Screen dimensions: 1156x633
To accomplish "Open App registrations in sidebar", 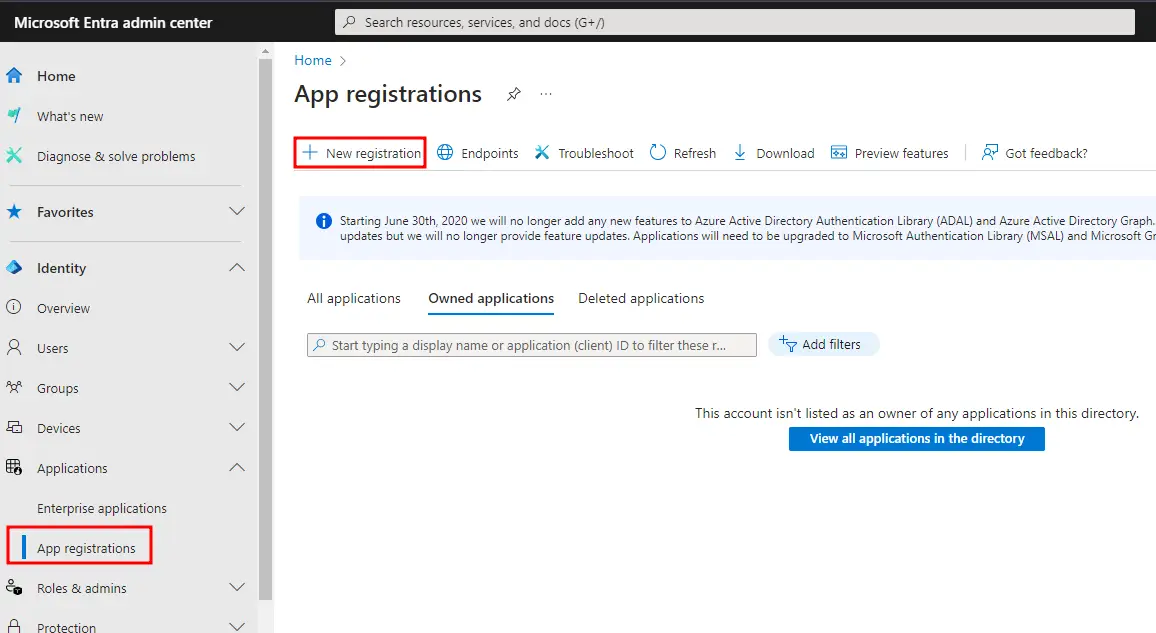I will pyautogui.click(x=86, y=548).
